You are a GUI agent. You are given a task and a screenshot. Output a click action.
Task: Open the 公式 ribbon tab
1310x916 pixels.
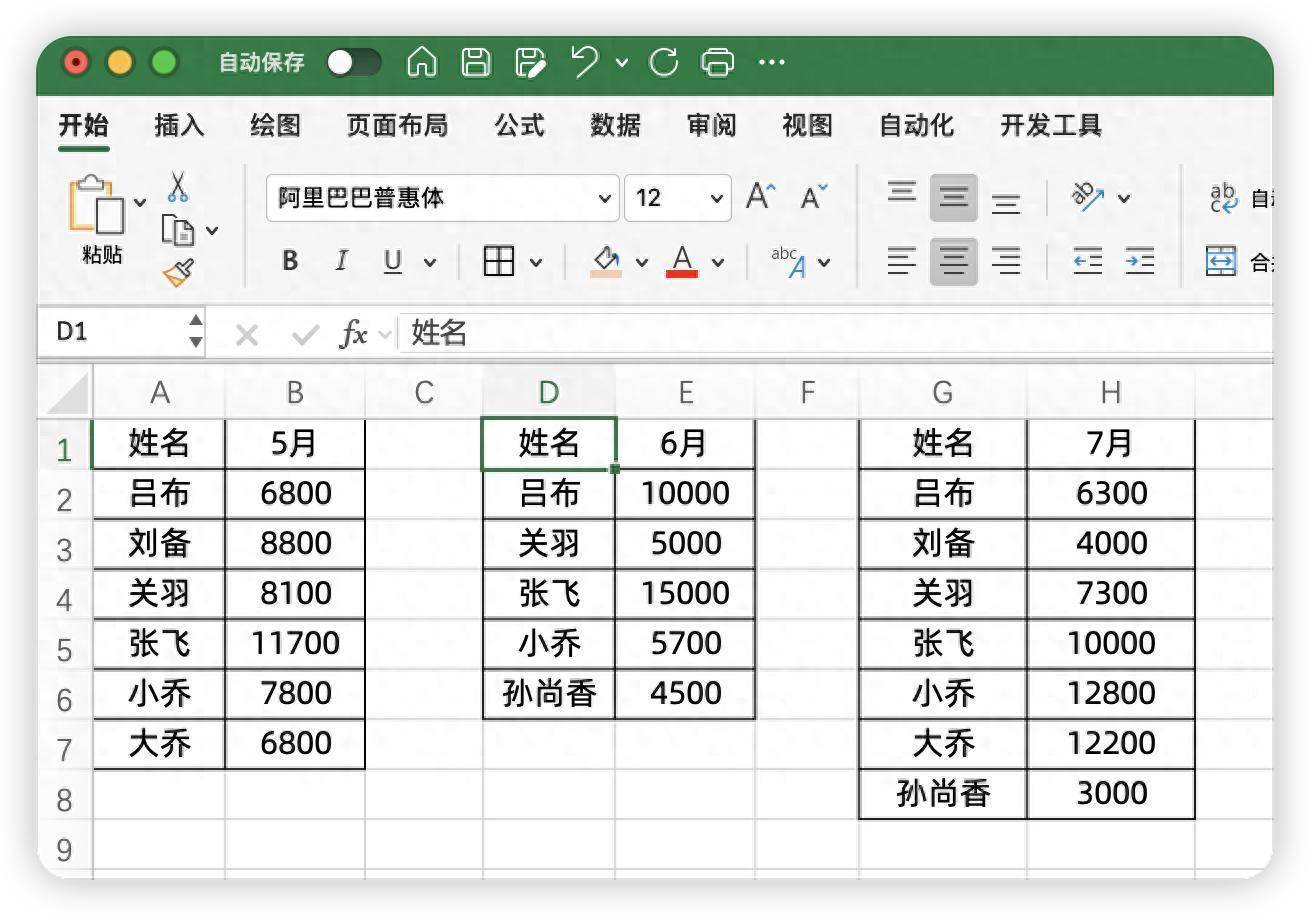tap(519, 126)
